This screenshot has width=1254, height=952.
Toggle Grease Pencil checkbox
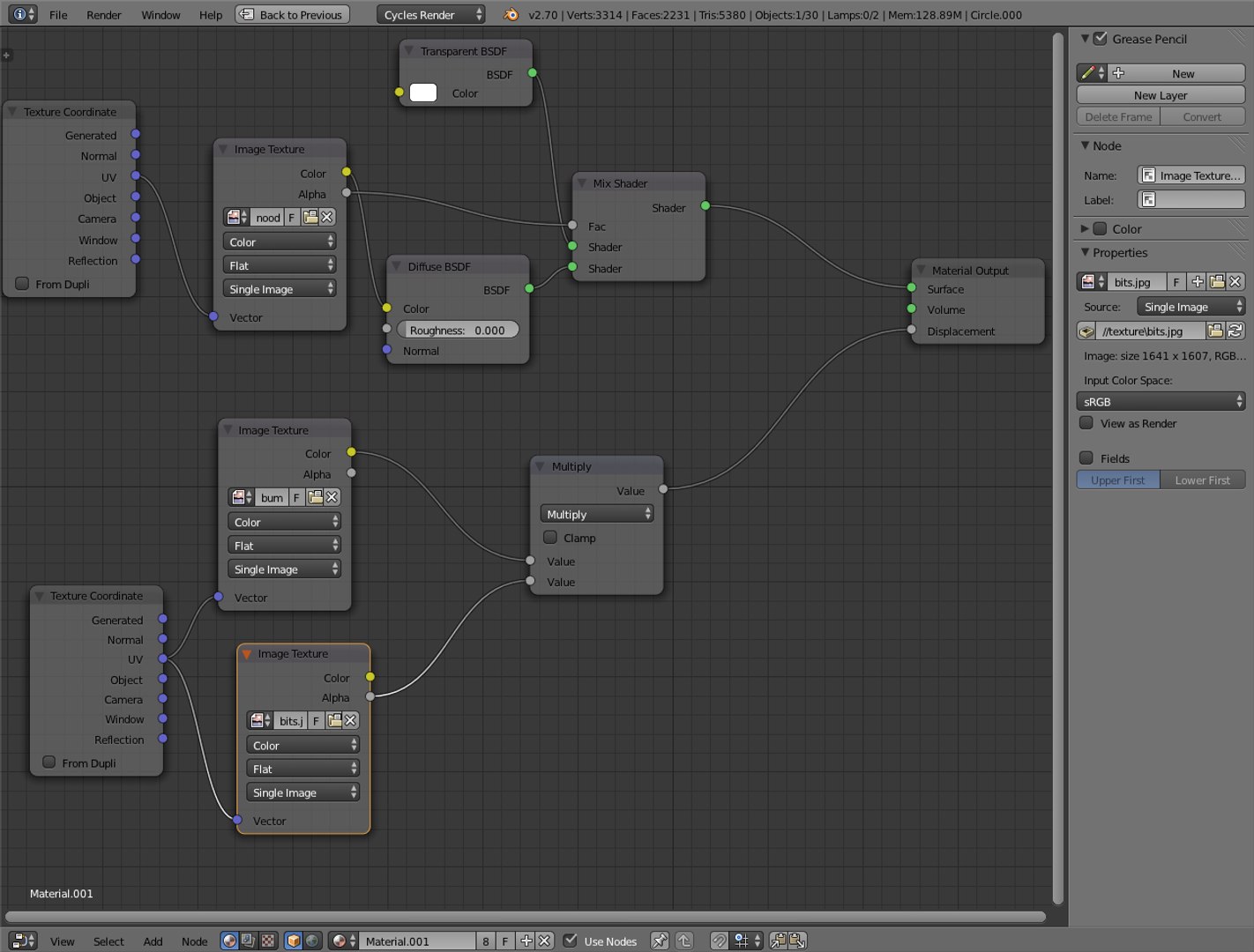1100,38
